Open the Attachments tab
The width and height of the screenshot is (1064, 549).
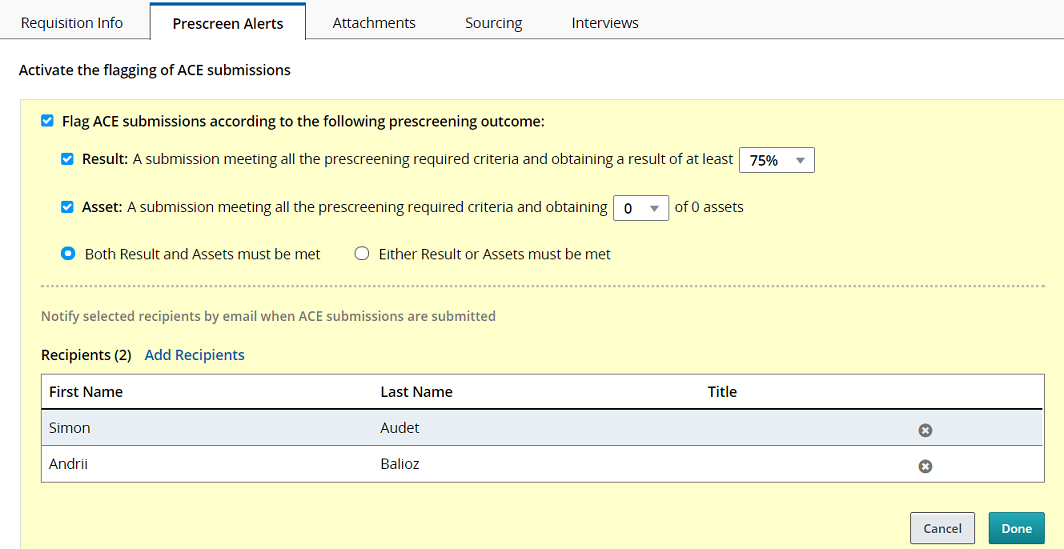pos(374,22)
